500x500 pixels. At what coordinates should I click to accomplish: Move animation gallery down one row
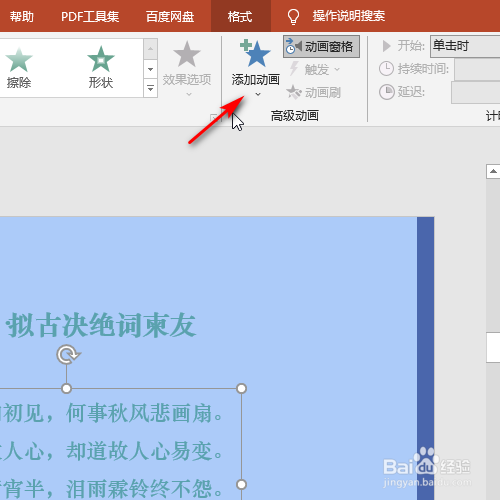coord(150,69)
